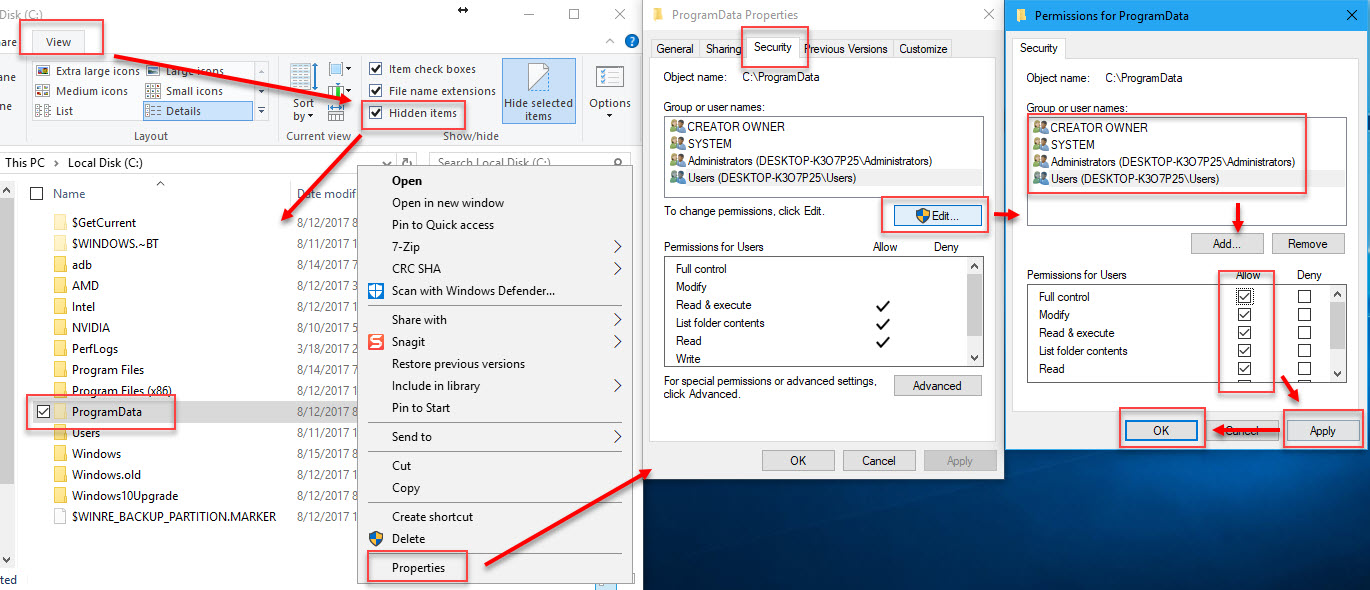This screenshot has height=590, width=1370.
Task: Uncheck Allow Full control for Users
Action: (x=1245, y=296)
